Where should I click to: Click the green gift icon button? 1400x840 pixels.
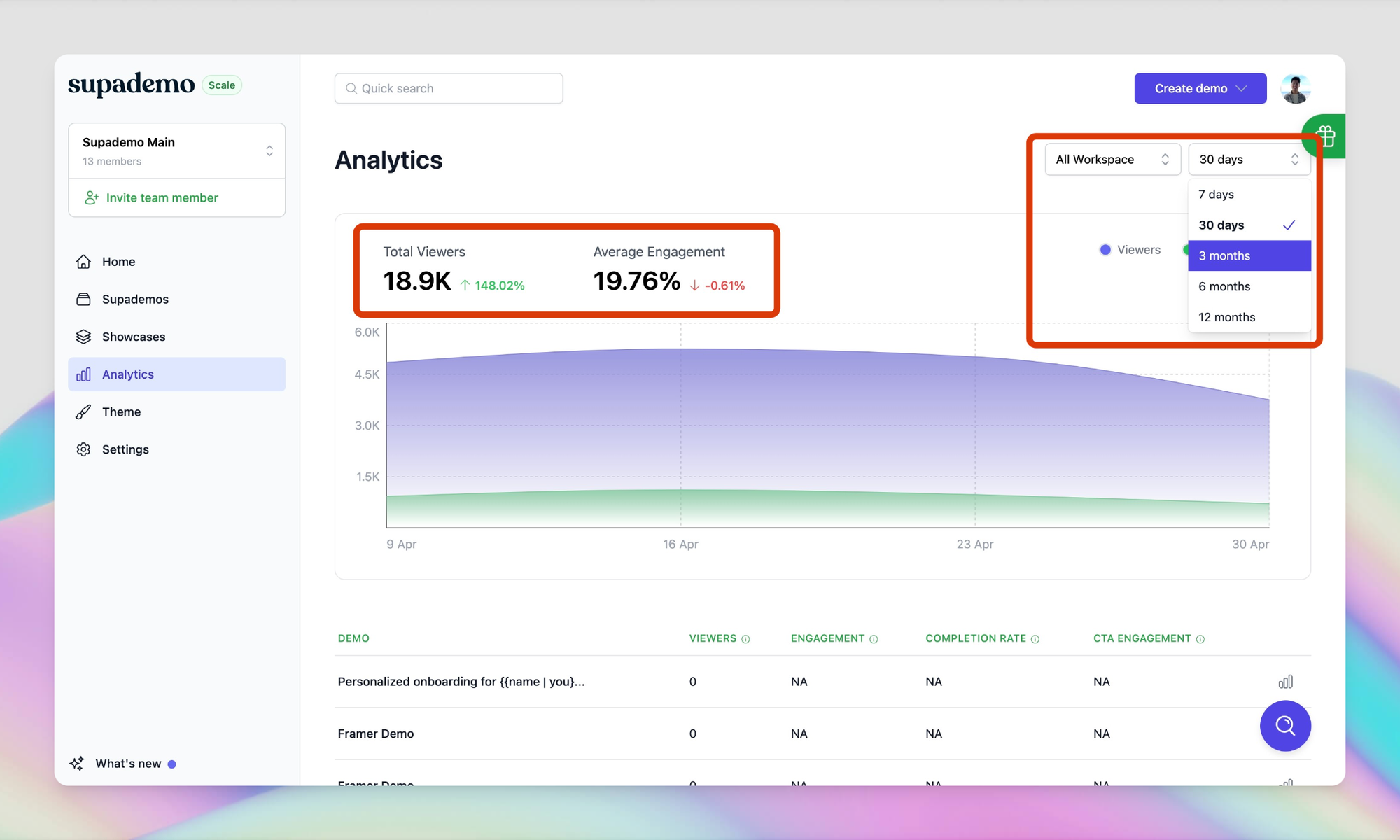[1324, 136]
